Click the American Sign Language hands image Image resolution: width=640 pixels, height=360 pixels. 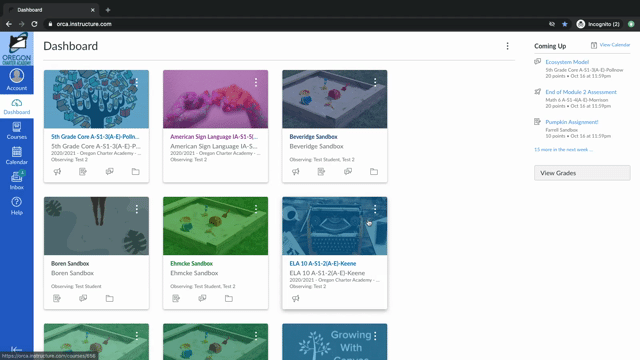[216, 99]
